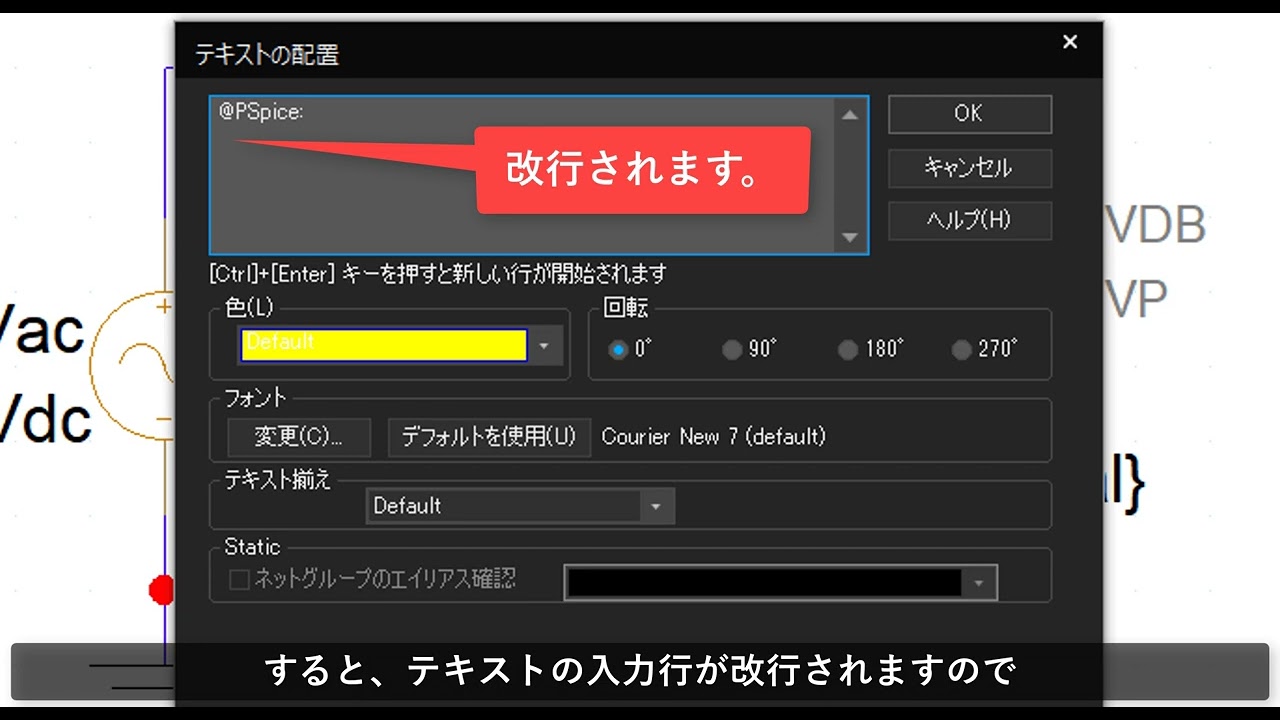This screenshot has width=1280, height=720.
Task: Open help with ヘルプ(H) button
Action: pos(969,221)
